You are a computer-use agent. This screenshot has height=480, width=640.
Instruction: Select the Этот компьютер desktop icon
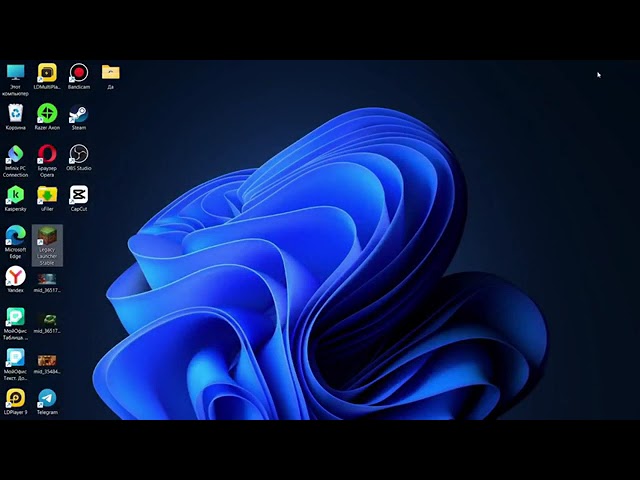[16, 79]
